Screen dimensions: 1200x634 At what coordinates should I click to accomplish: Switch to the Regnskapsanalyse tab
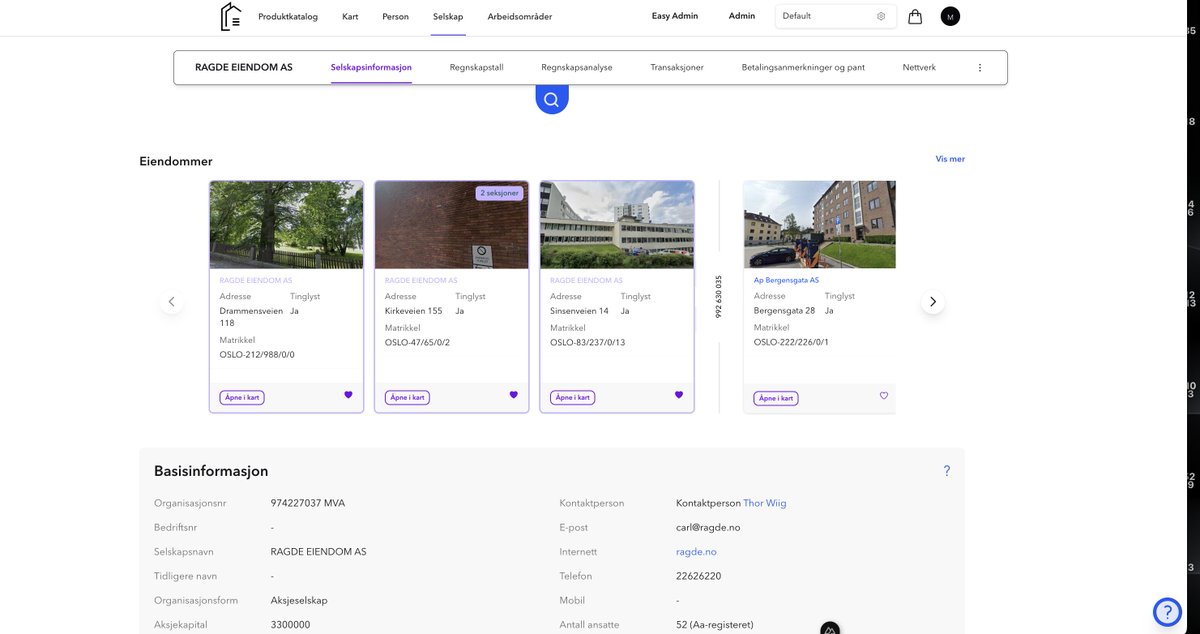click(577, 68)
